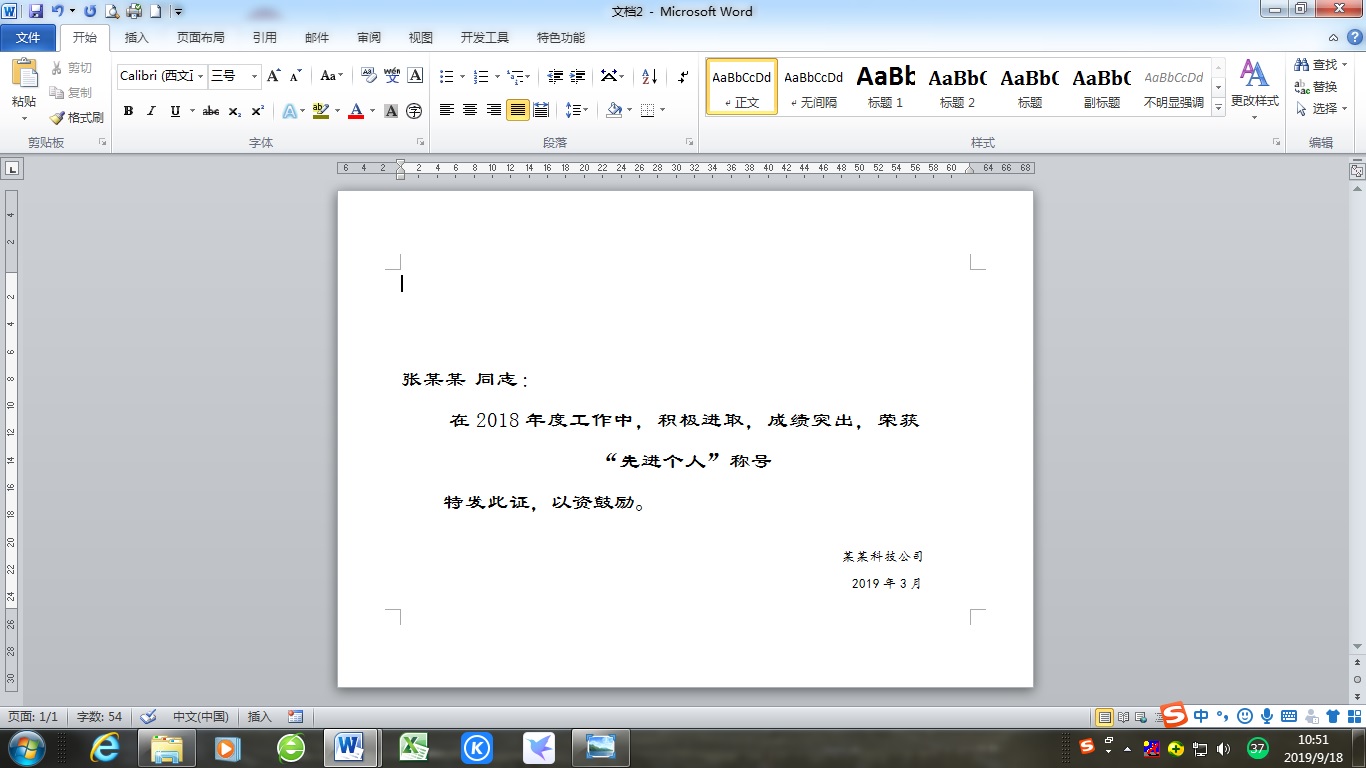Save the document via Quick Access toolbar
1366x768 pixels.
(37, 10)
